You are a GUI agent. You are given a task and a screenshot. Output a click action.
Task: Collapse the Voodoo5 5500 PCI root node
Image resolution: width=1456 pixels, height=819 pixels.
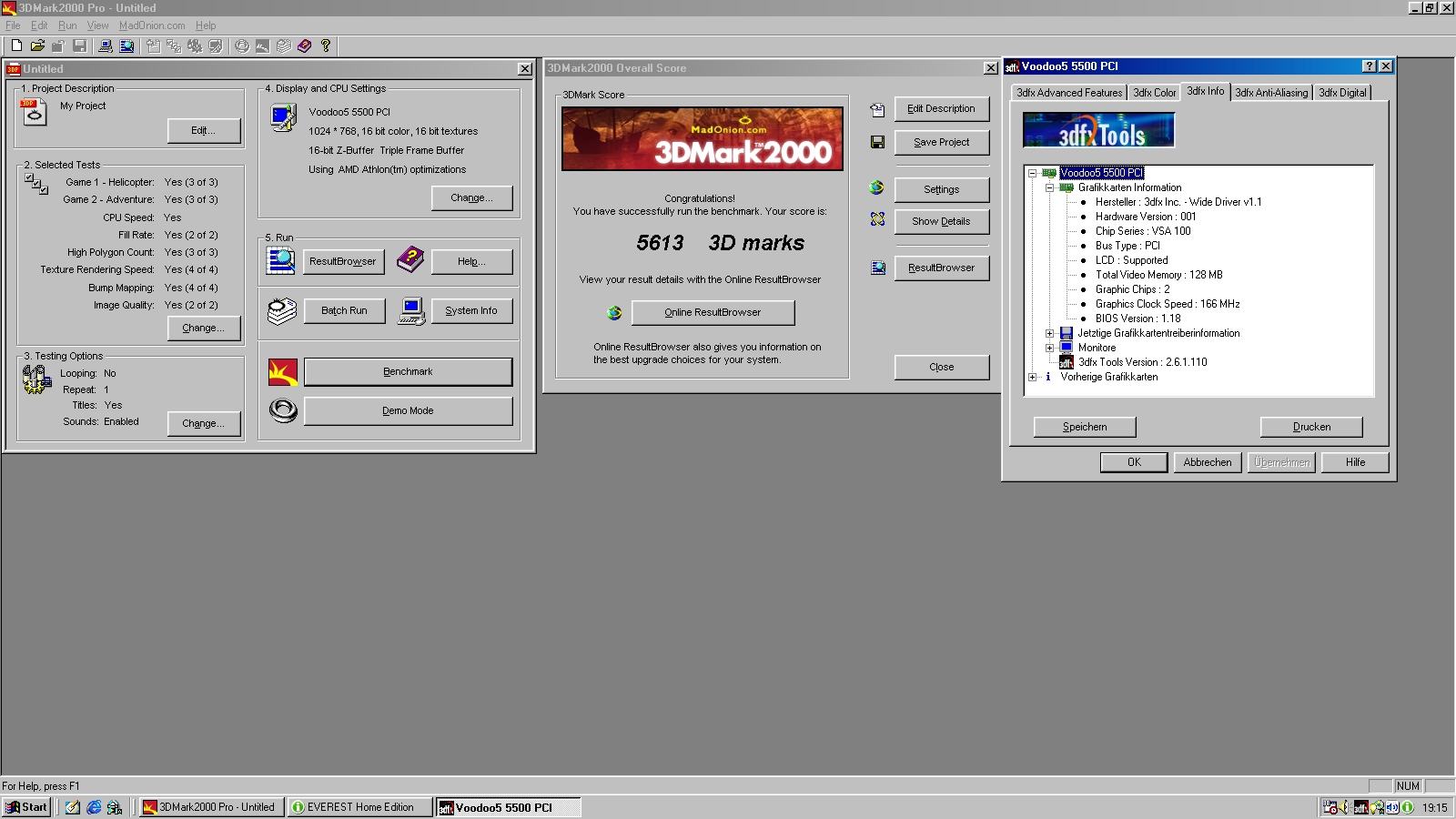point(1032,173)
